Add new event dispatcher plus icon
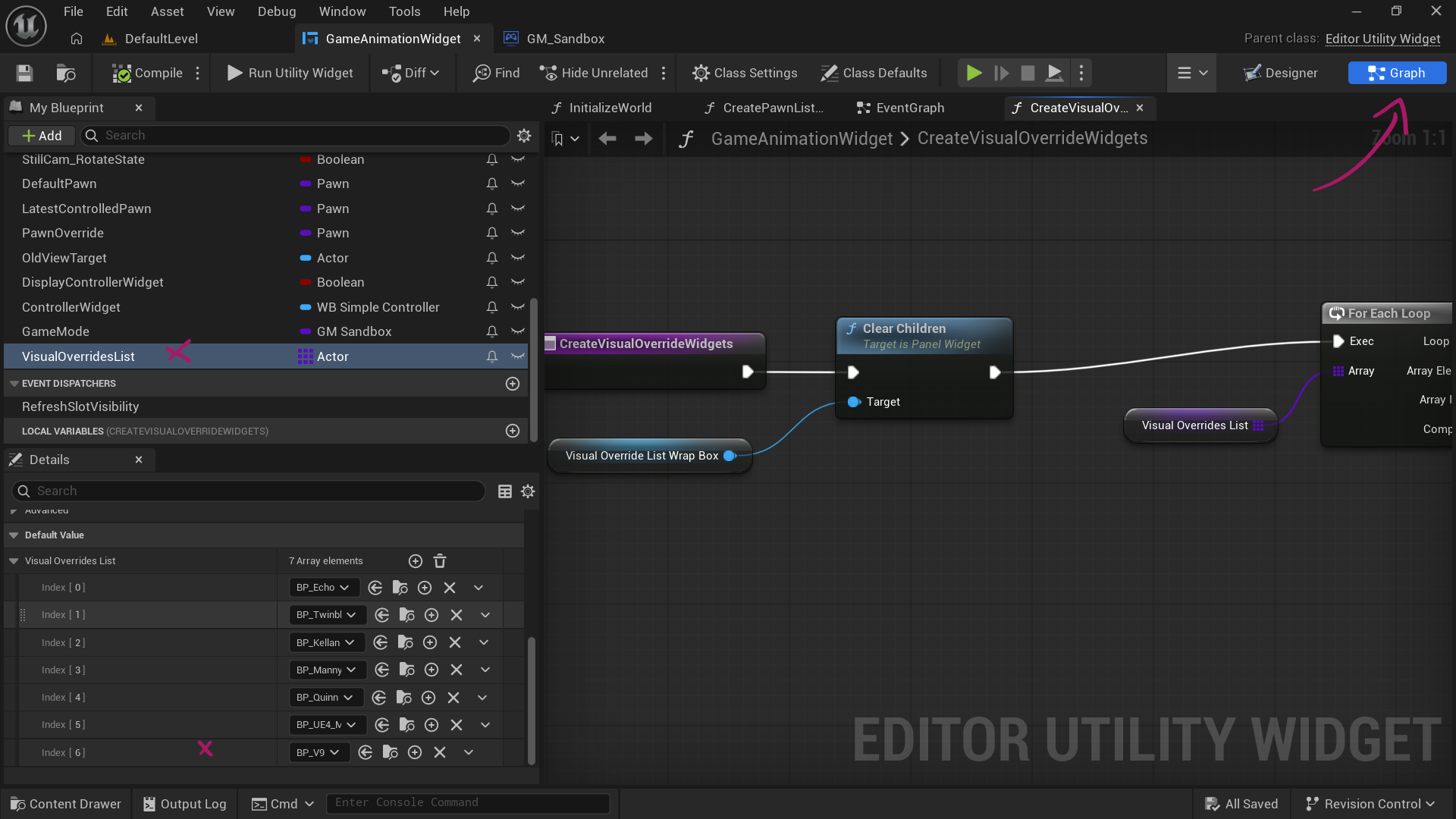The height and width of the screenshot is (819, 1456). coord(513,384)
